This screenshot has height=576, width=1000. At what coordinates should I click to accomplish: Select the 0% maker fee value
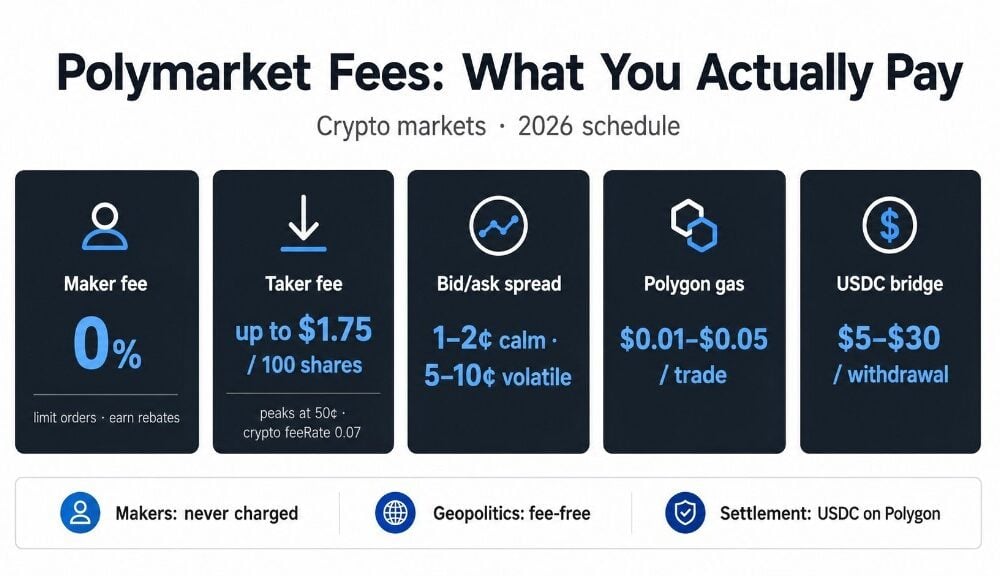(x=107, y=344)
